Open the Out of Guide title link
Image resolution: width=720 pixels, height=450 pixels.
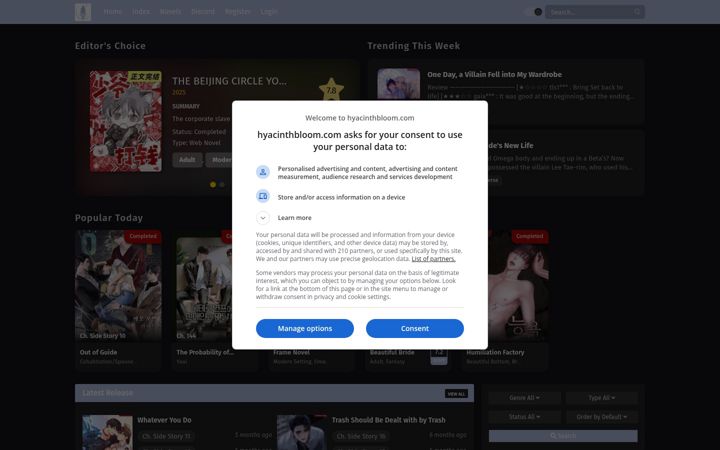click(x=98, y=352)
